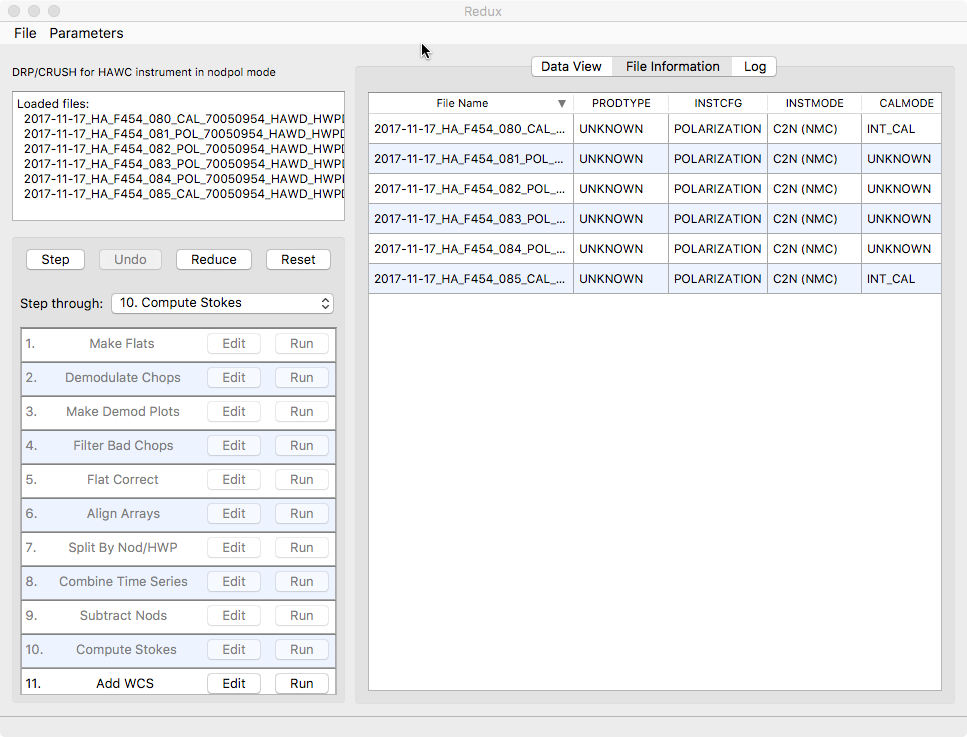Run the Flat Correct step

coord(302,479)
